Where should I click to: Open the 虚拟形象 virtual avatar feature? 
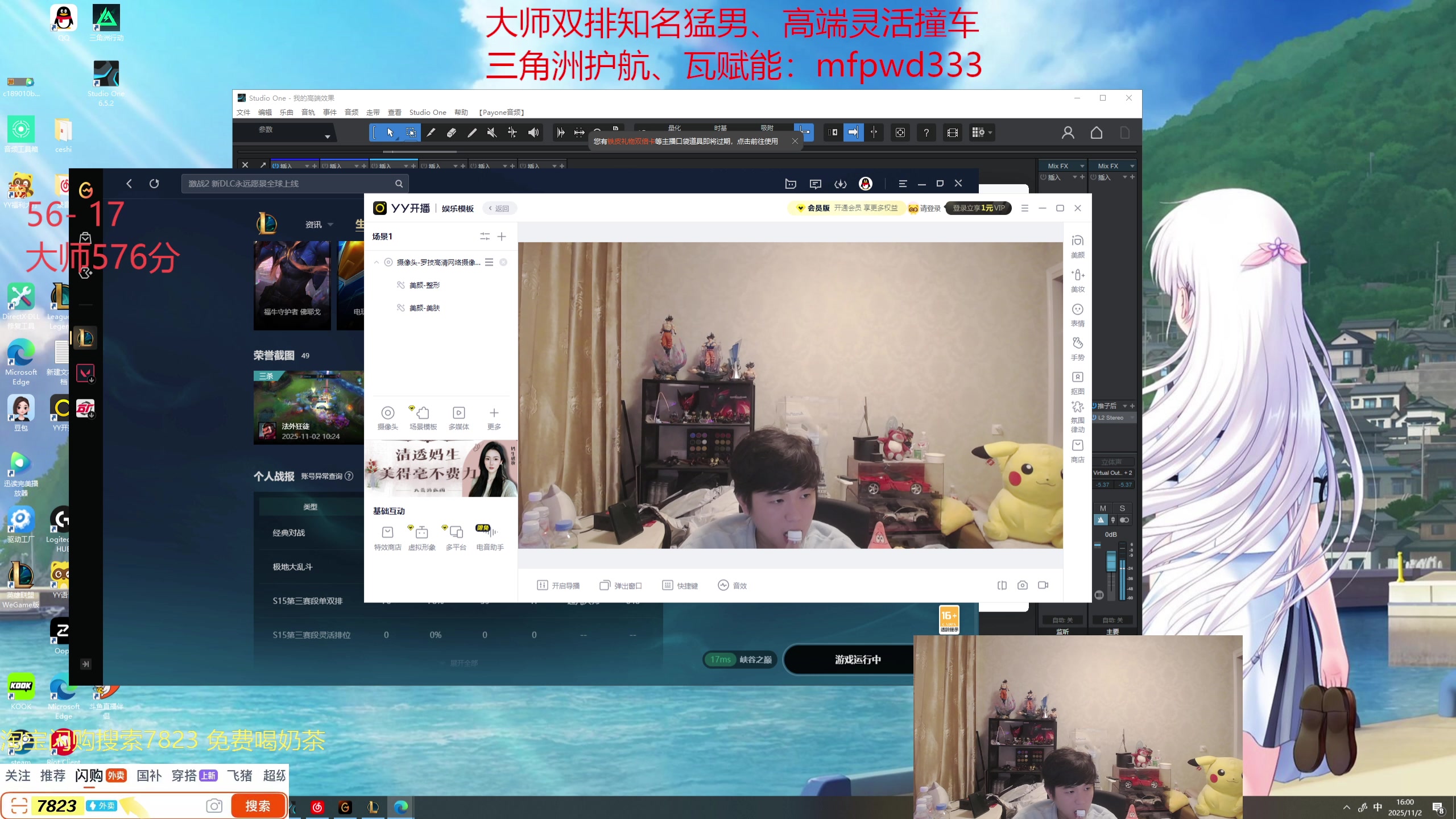421,536
